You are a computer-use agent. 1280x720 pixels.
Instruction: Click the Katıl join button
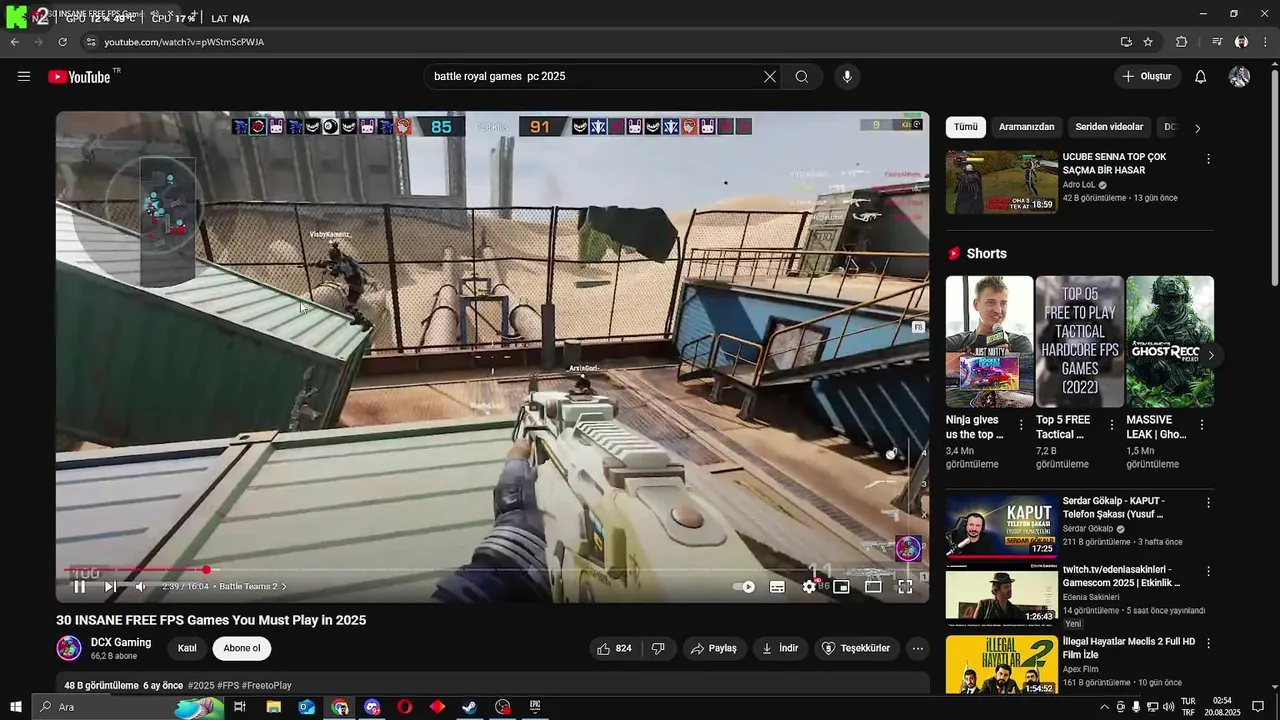[x=187, y=648]
